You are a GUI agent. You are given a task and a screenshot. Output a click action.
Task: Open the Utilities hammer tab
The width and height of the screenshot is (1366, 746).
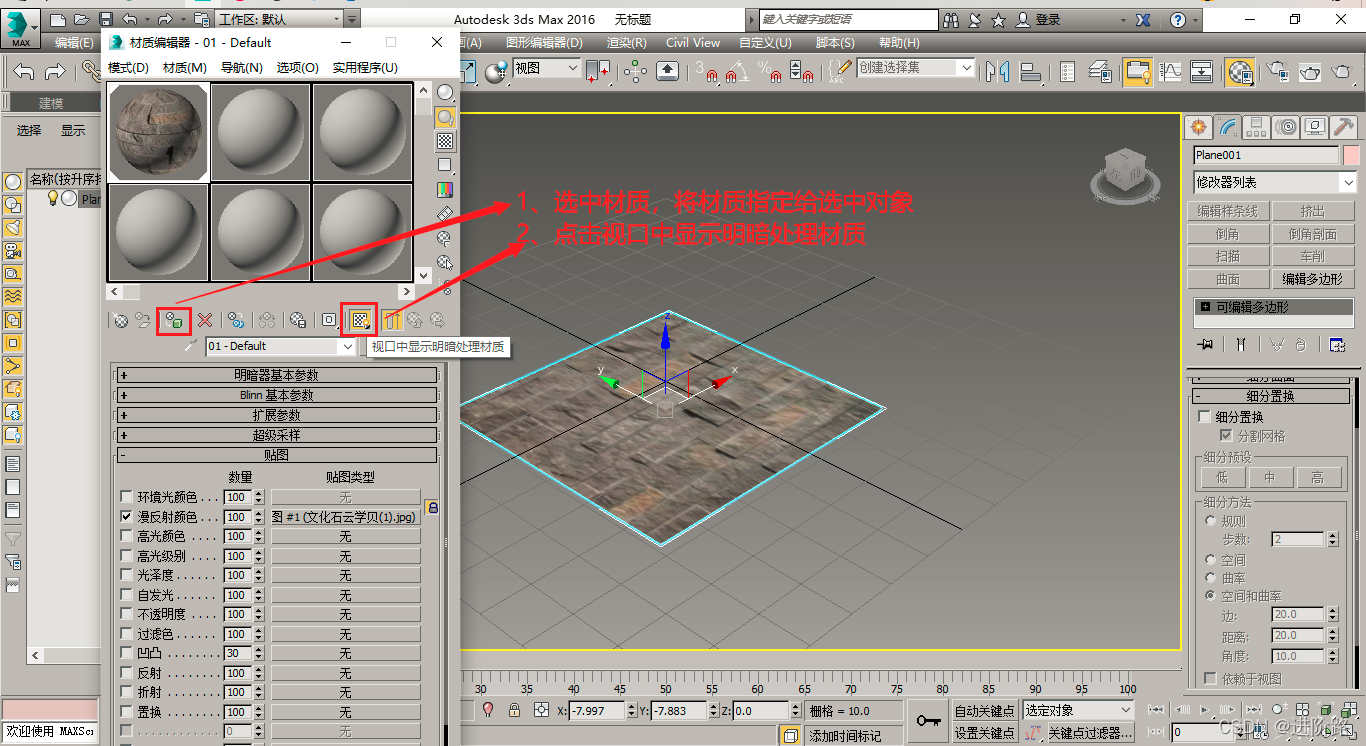pos(1344,127)
